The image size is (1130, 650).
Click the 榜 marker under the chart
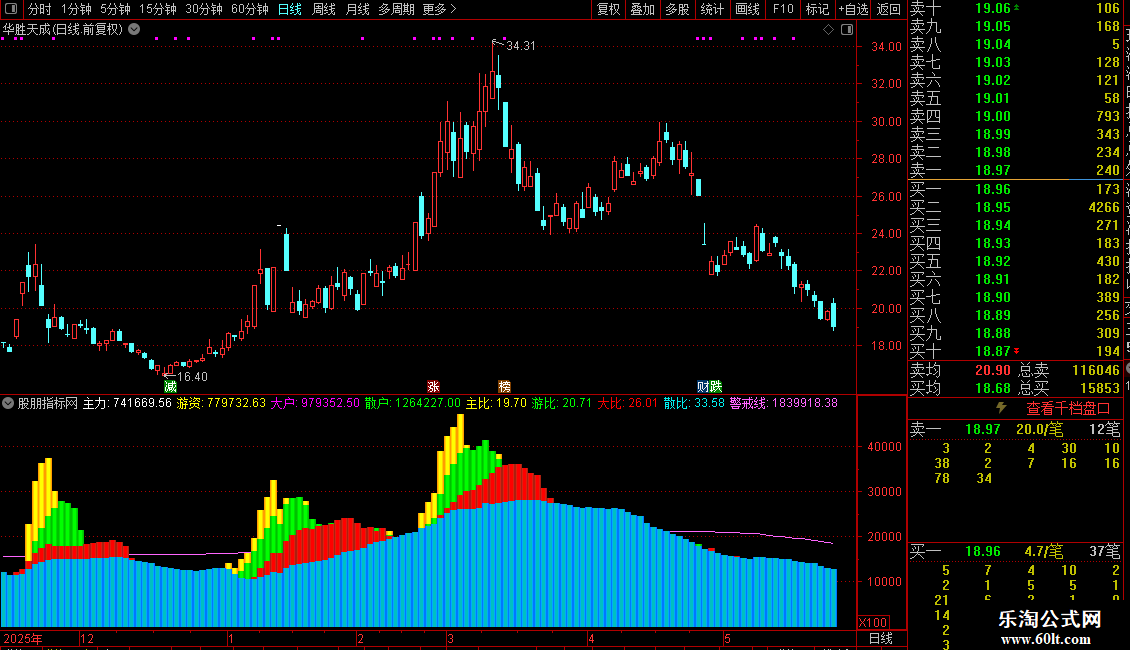504,386
